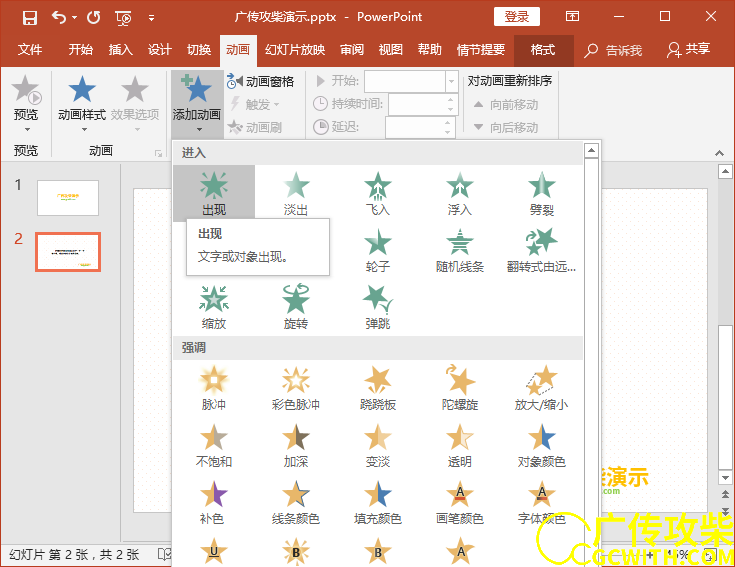This screenshot has height=567, width=735.
Task: Pick the 浮入 float-in animation
Action: (x=460, y=193)
